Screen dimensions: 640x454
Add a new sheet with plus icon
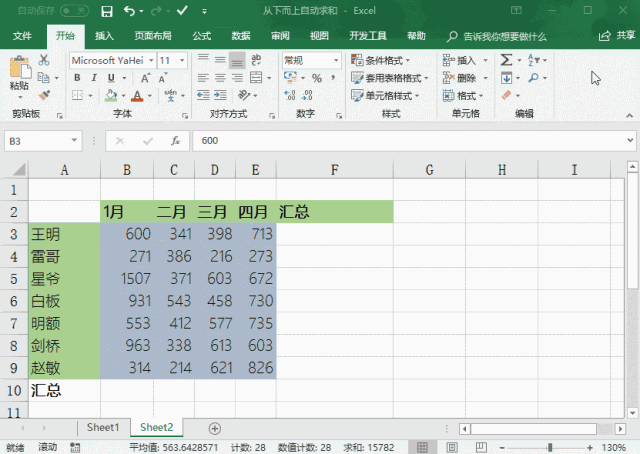coord(214,428)
